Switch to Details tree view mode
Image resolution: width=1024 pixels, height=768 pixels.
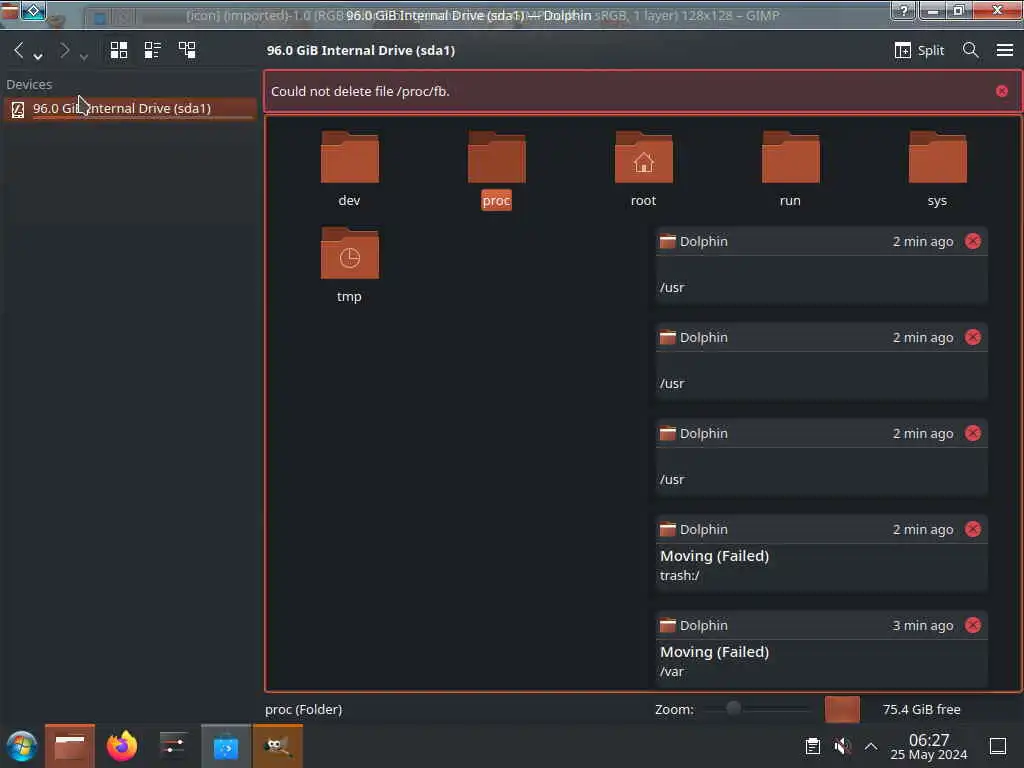click(x=187, y=50)
